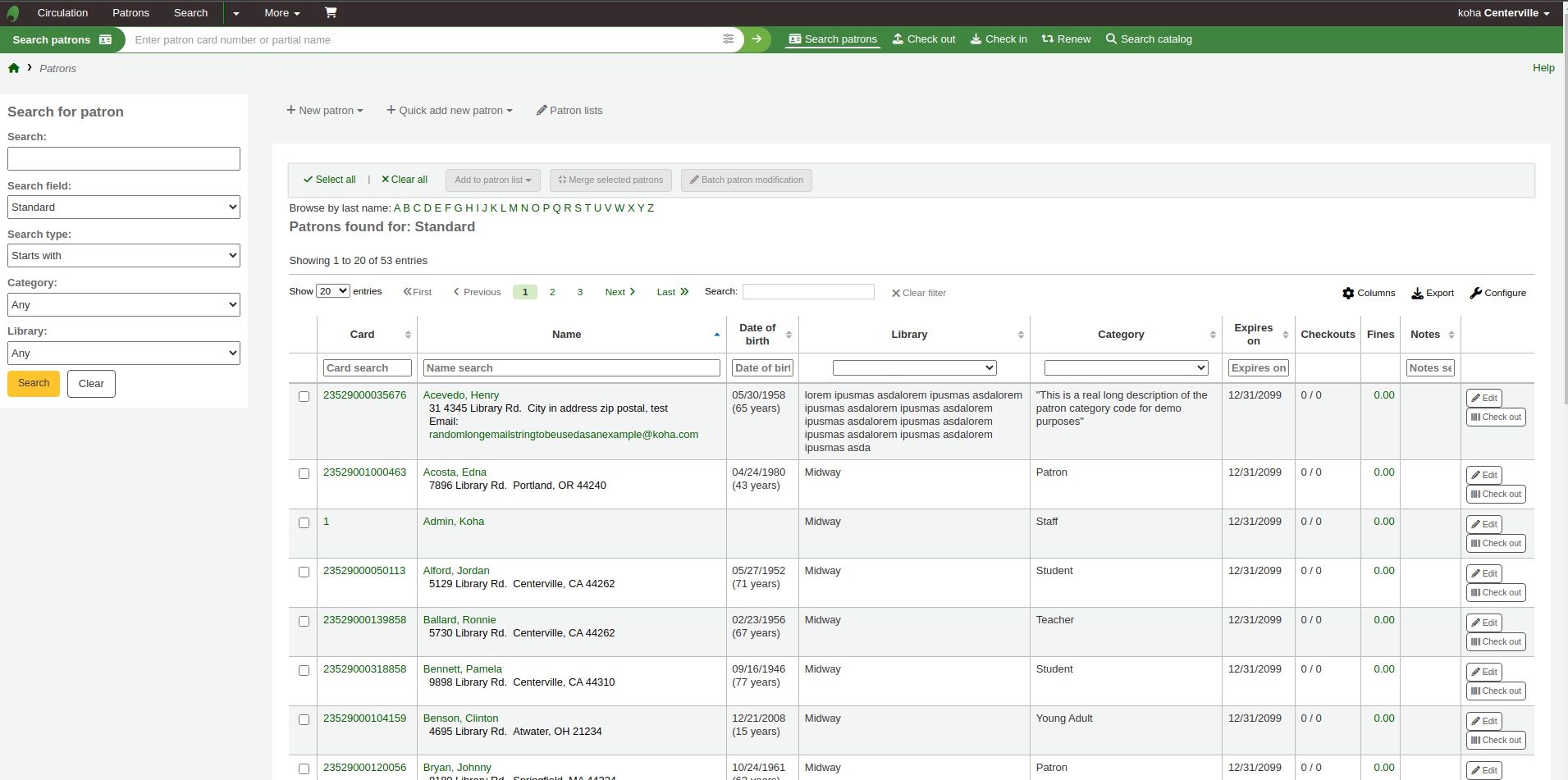Change entries shown per page dropdown
The image size is (1568, 780).
point(332,291)
